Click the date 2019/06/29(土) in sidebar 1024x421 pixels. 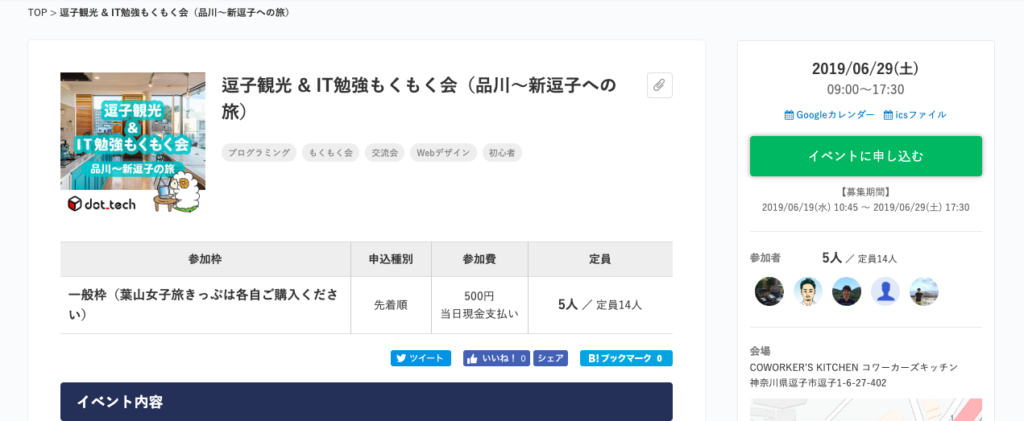(x=866, y=69)
